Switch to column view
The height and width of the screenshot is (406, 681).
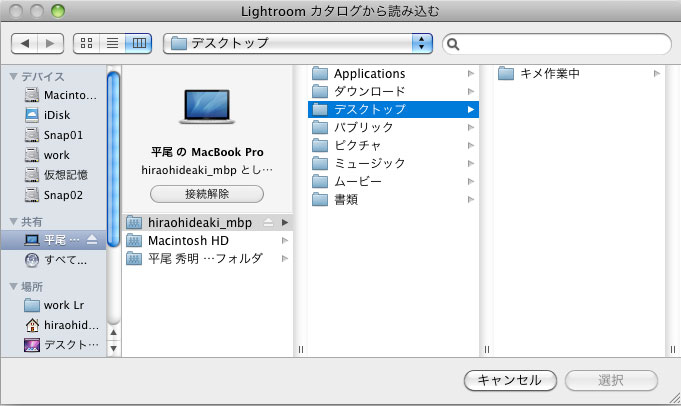pos(139,43)
